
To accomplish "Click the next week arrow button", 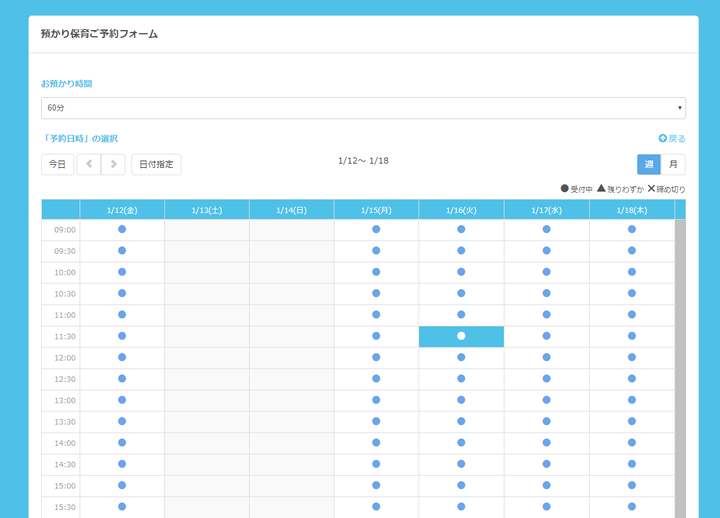I will pyautogui.click(x=113, y=164).
